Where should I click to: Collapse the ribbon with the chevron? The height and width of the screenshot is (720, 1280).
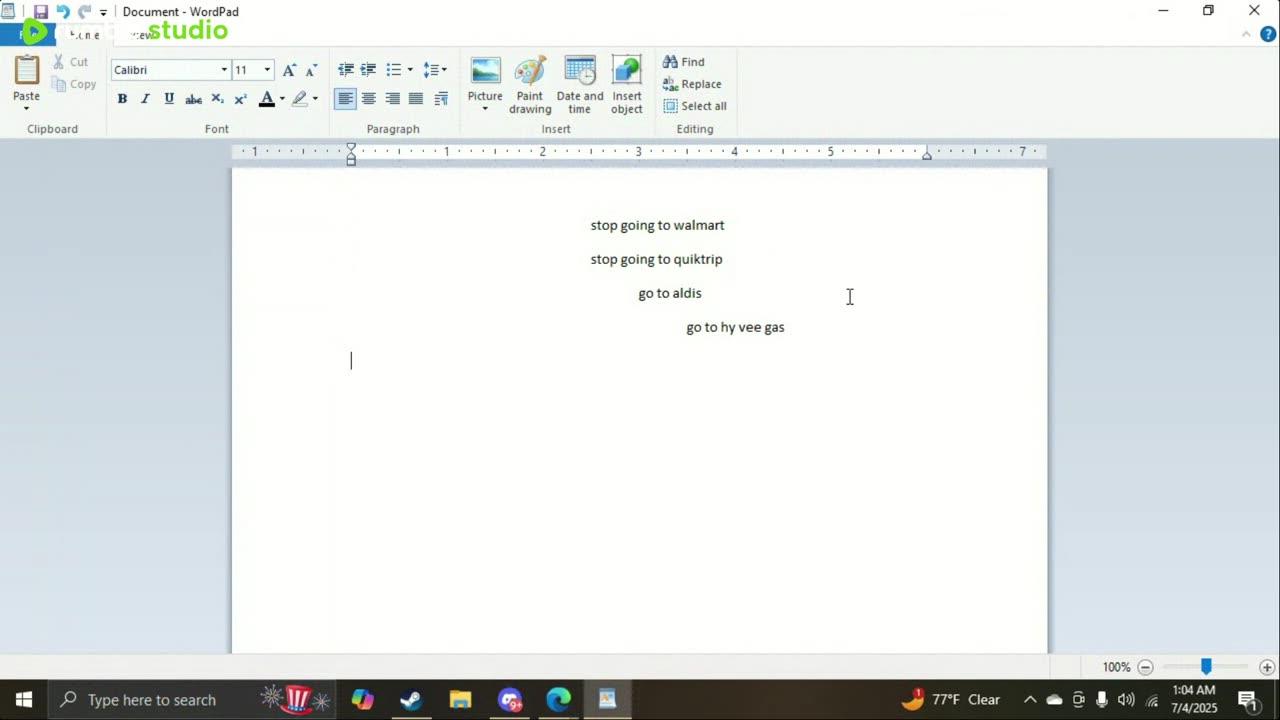(1246, 34)
